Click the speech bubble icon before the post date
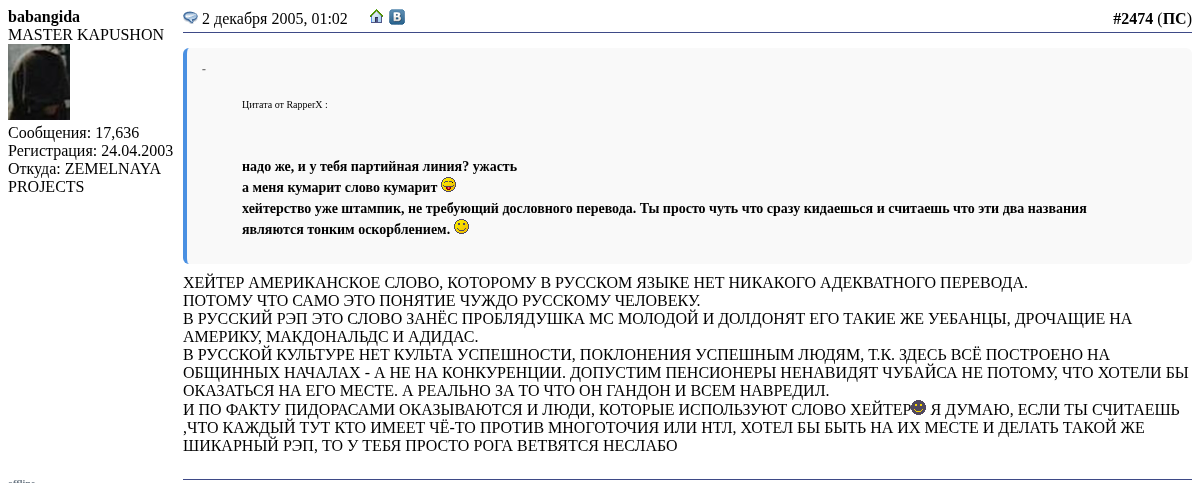The width and height of the screenshot is (1200, 483). [190, 18]
